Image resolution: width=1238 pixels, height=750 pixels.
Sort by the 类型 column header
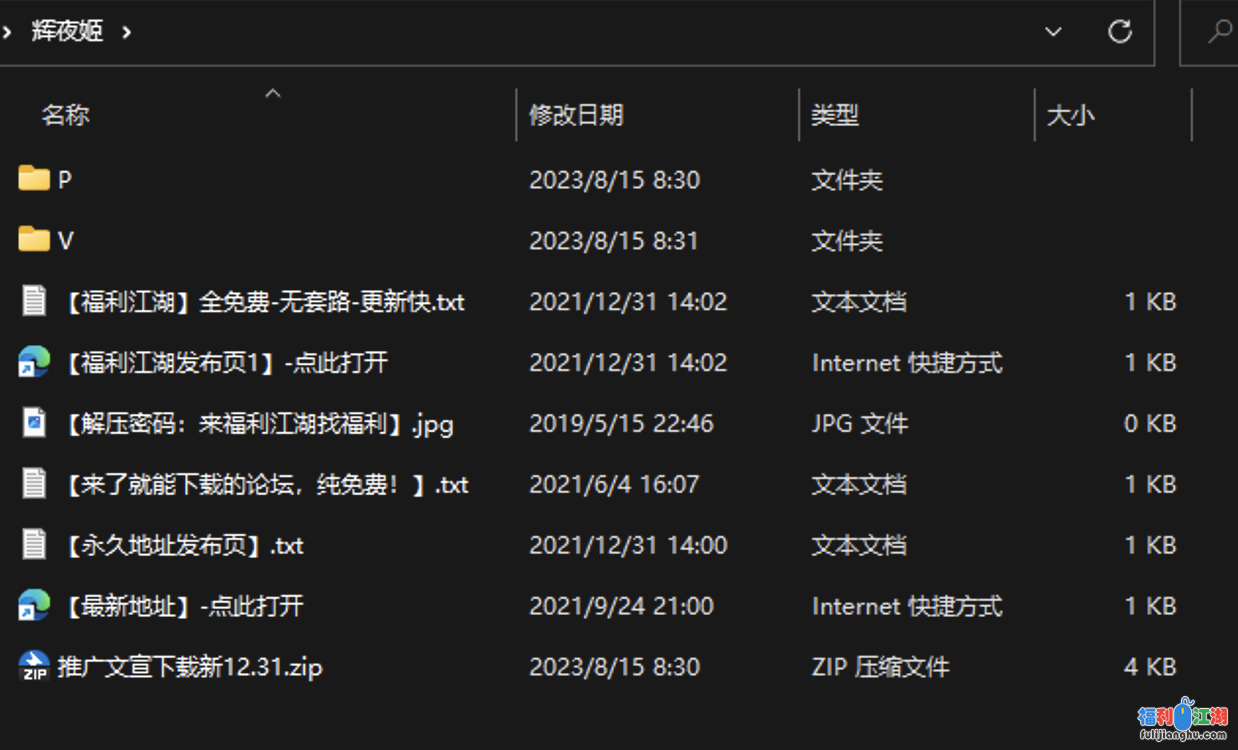(835, 115)
